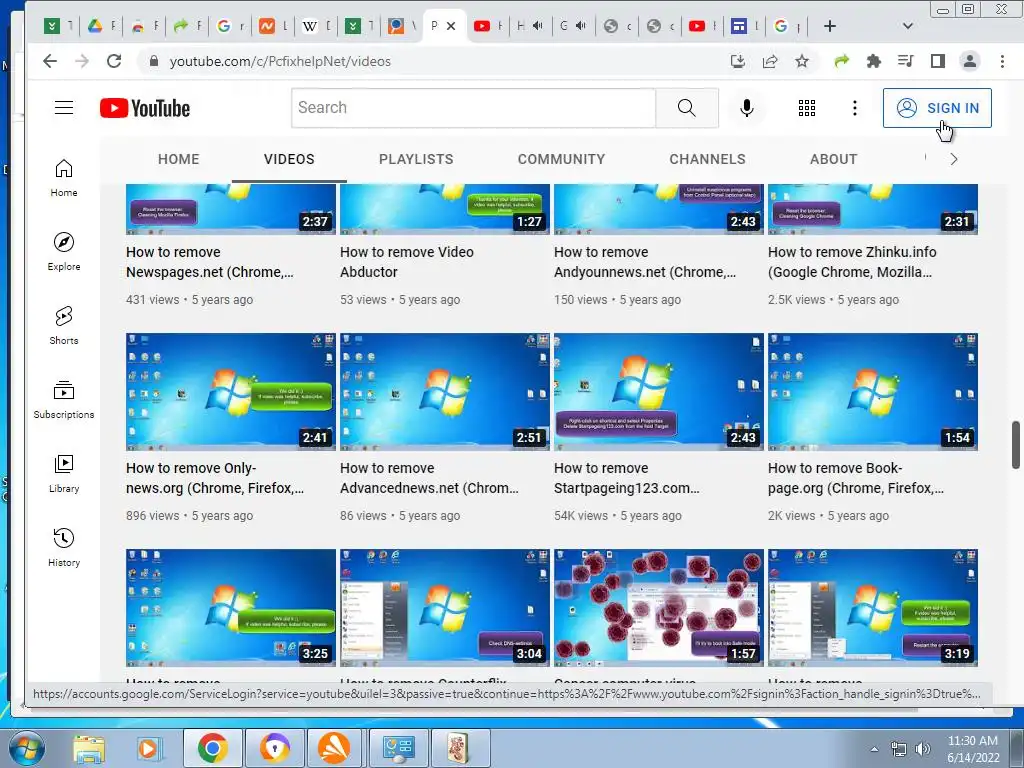Image resolution: width=1024 pixels, height=768 pixels.
Task: Click the 1:54 Book-page.org thumbnail
Action: (x=872, y=392)
